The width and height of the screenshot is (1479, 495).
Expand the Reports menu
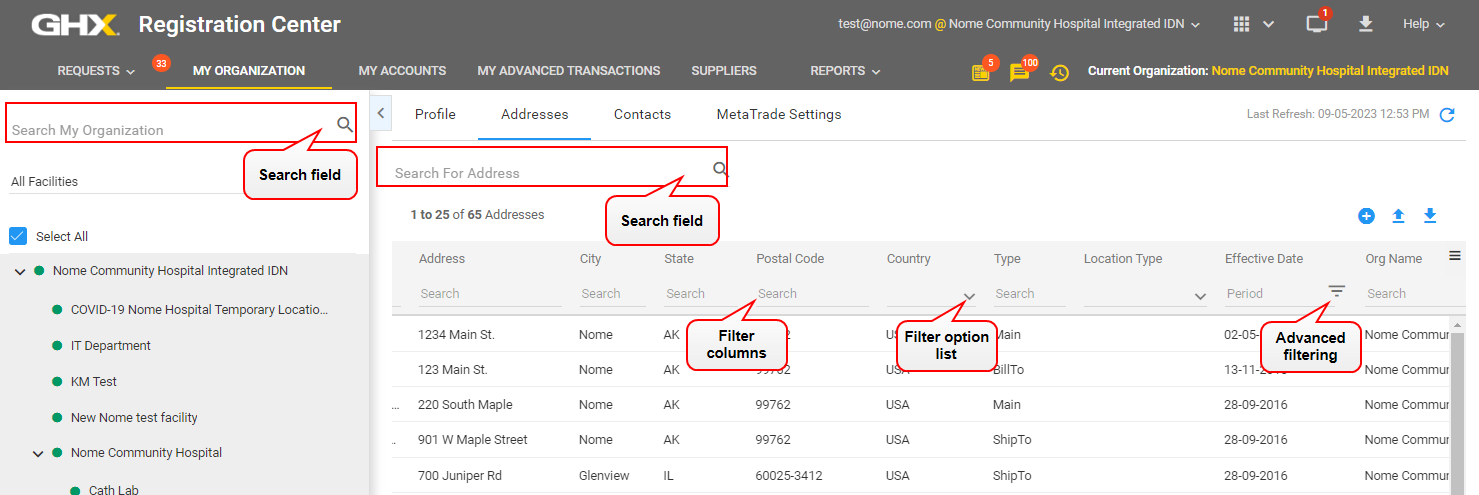point(845,71)
